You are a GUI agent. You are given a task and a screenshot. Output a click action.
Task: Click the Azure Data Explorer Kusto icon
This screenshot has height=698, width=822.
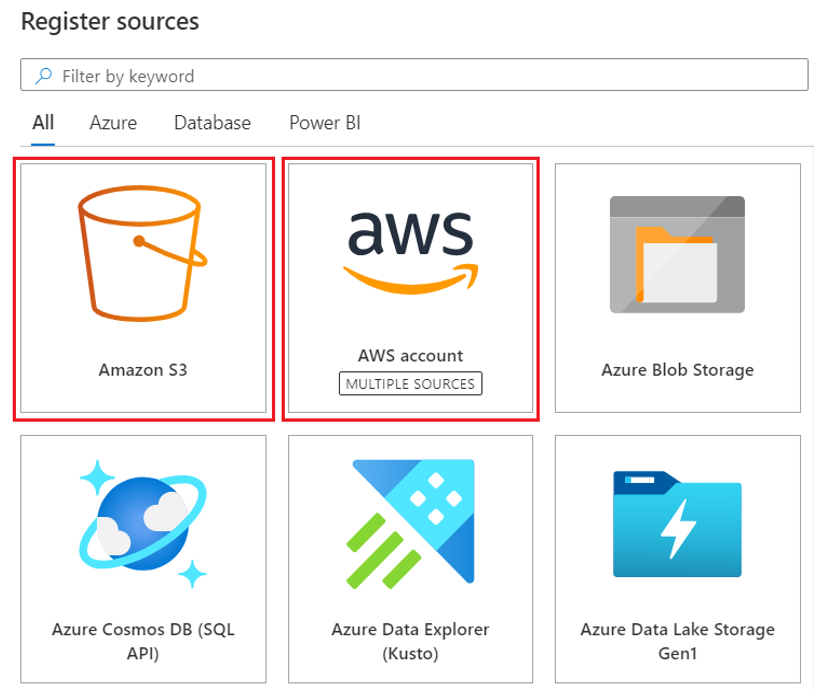410,524
